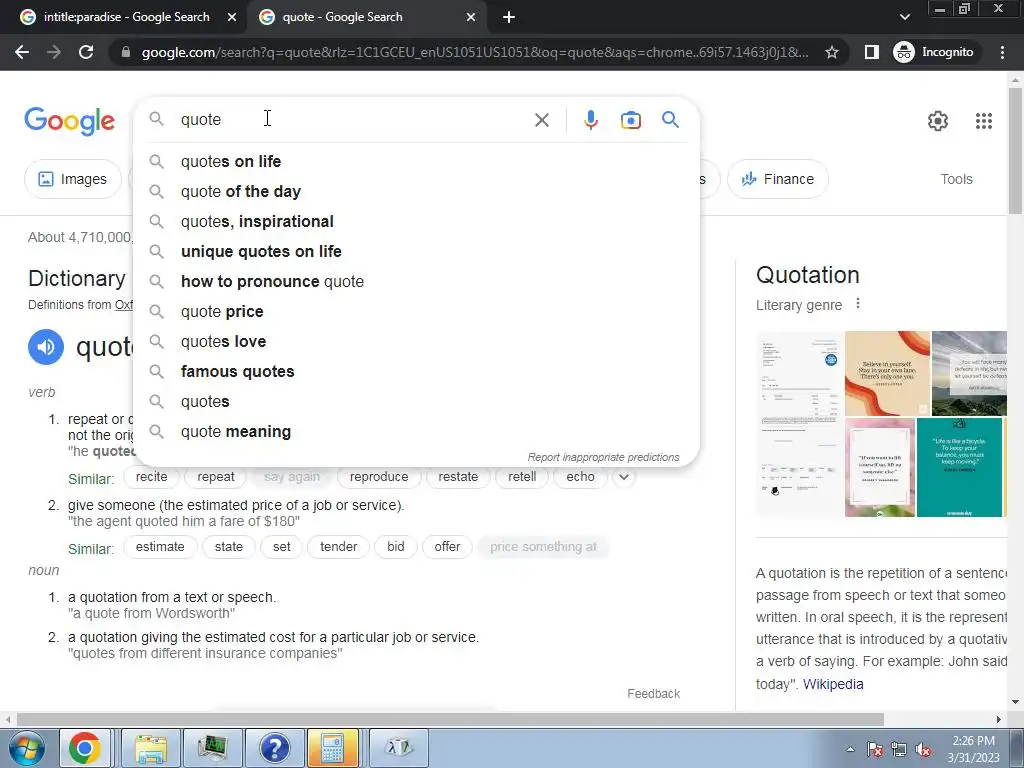The image size is (1024, 768).
Task: Close the intitle:paradise tab
Action: (231, 18)
